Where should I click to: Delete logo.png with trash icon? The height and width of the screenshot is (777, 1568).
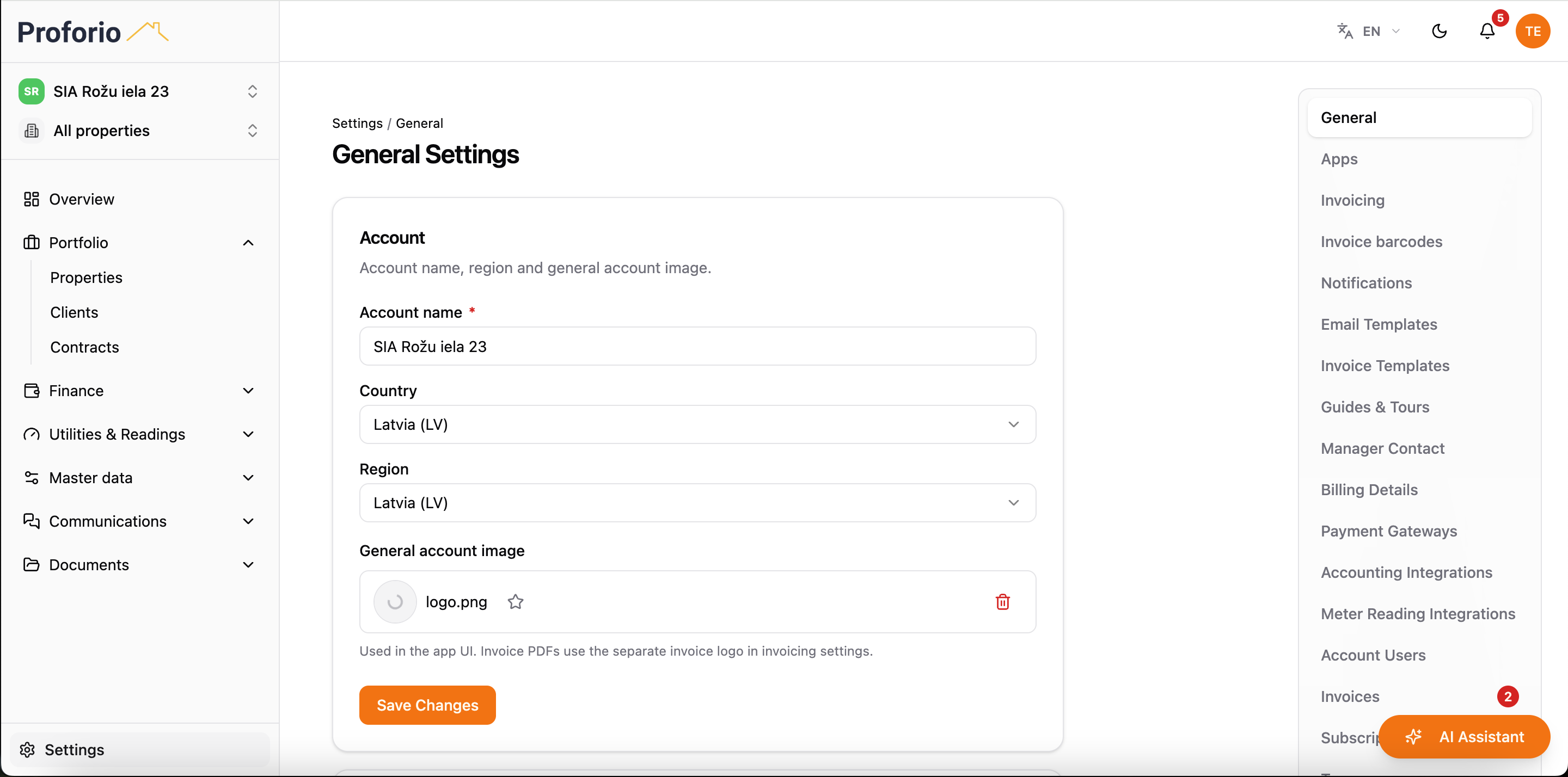(x=1002, y=602)
